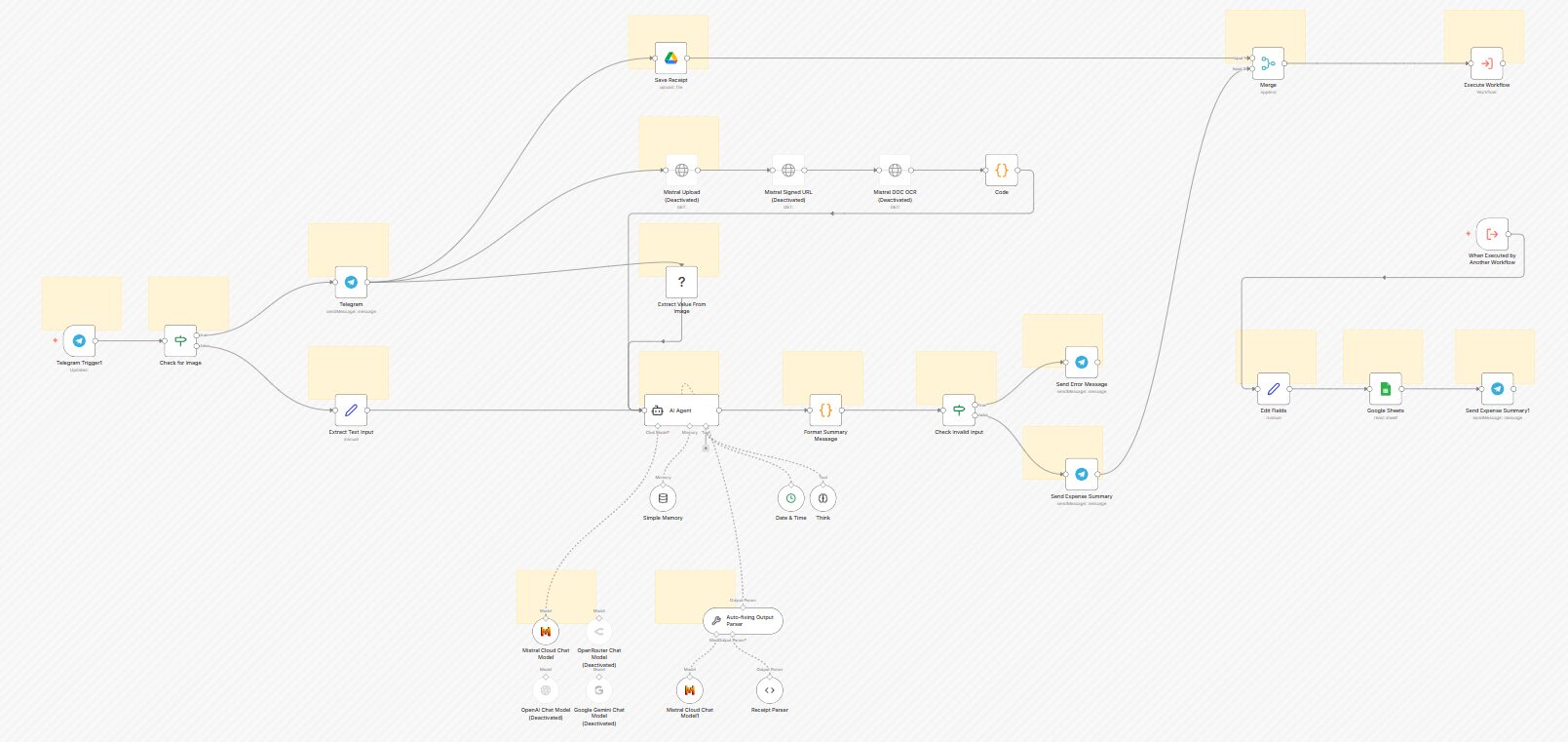Open the AI Agent node
The image size is (1568, 742).
[681, 410]
